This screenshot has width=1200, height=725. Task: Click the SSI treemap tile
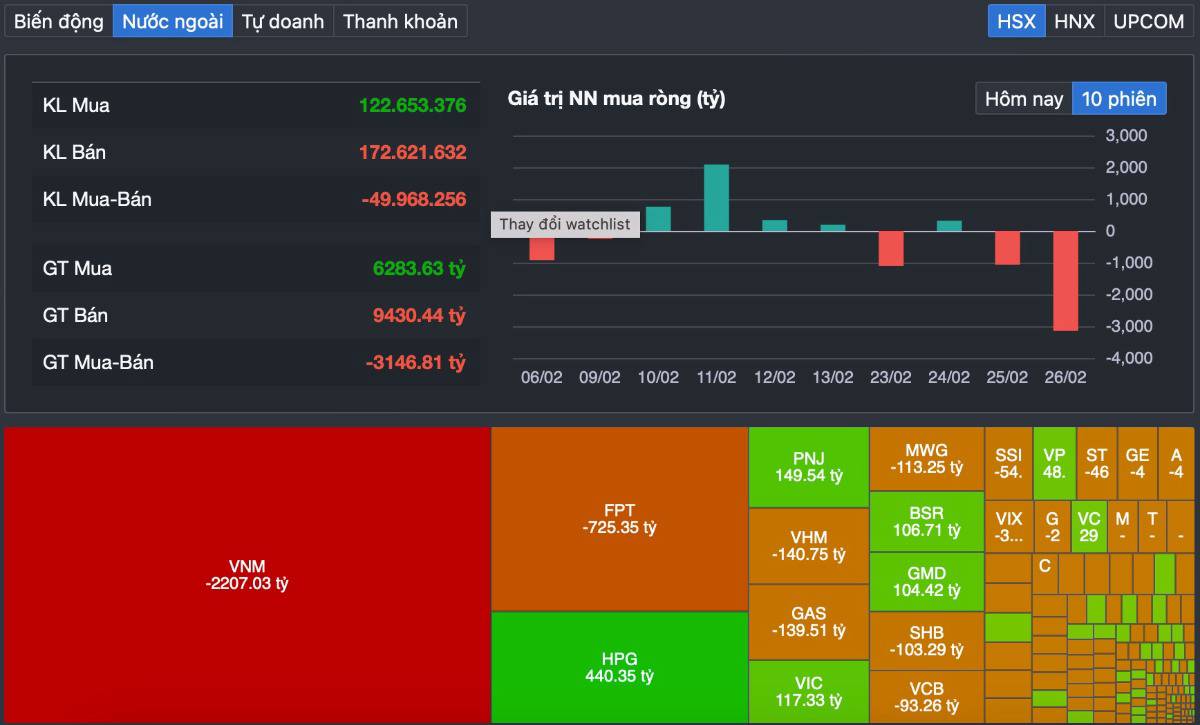click(x=1008, y=463)
